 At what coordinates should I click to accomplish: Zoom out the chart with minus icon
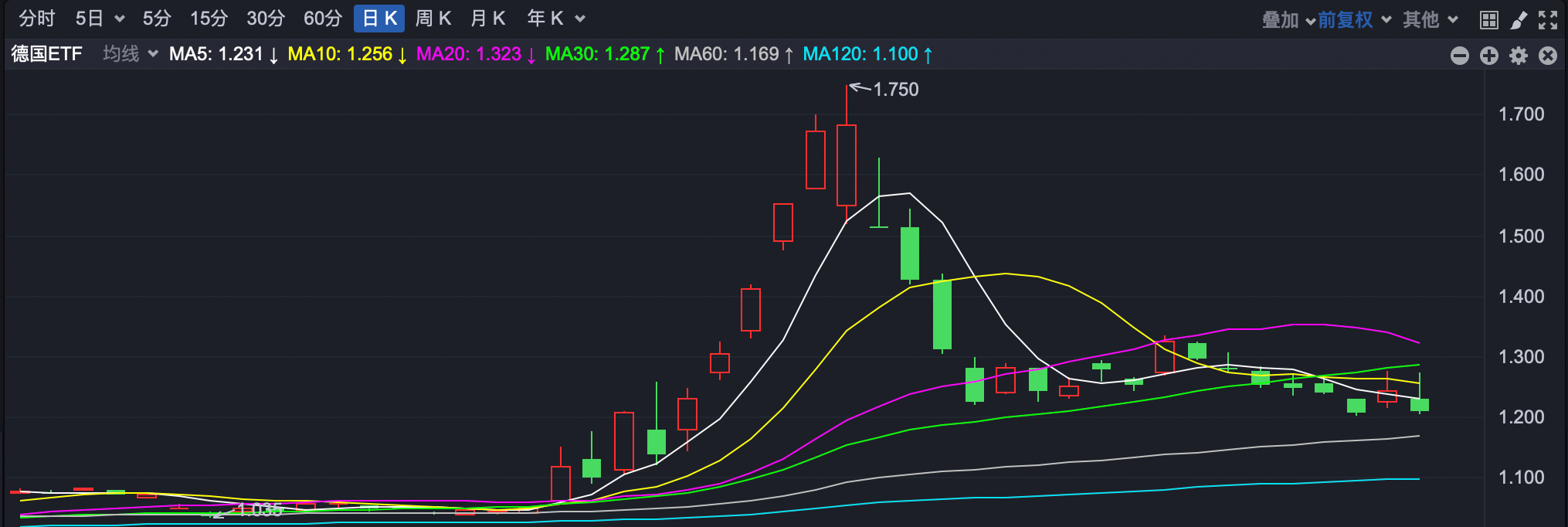pyautogui.click(x=1460, y=56)
